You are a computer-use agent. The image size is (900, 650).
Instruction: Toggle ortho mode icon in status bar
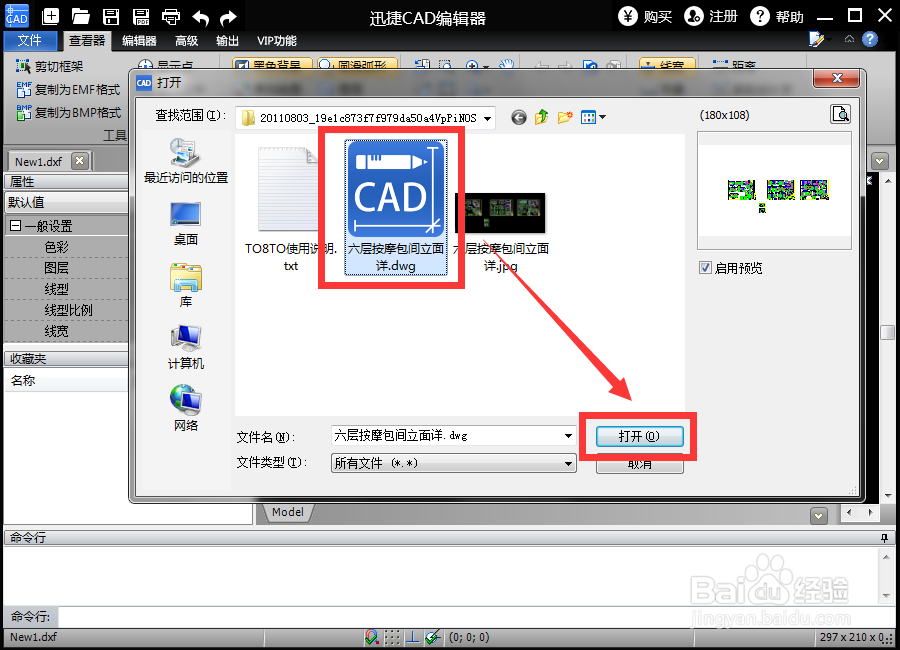[x=412, y=637]
